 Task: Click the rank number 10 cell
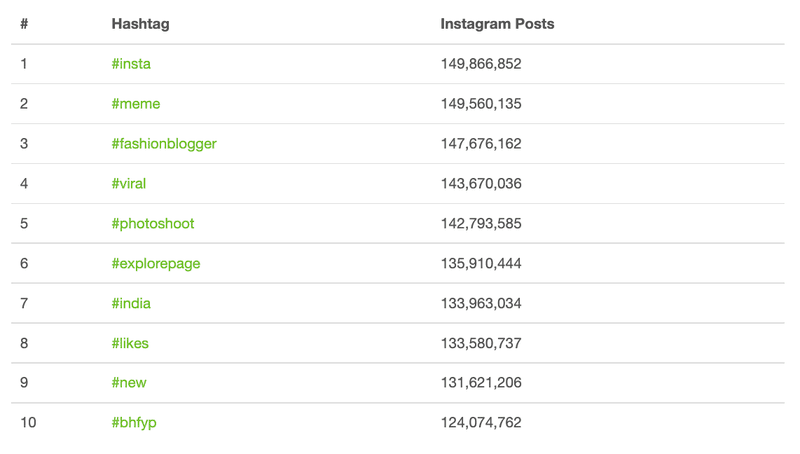tap(28, 423)
